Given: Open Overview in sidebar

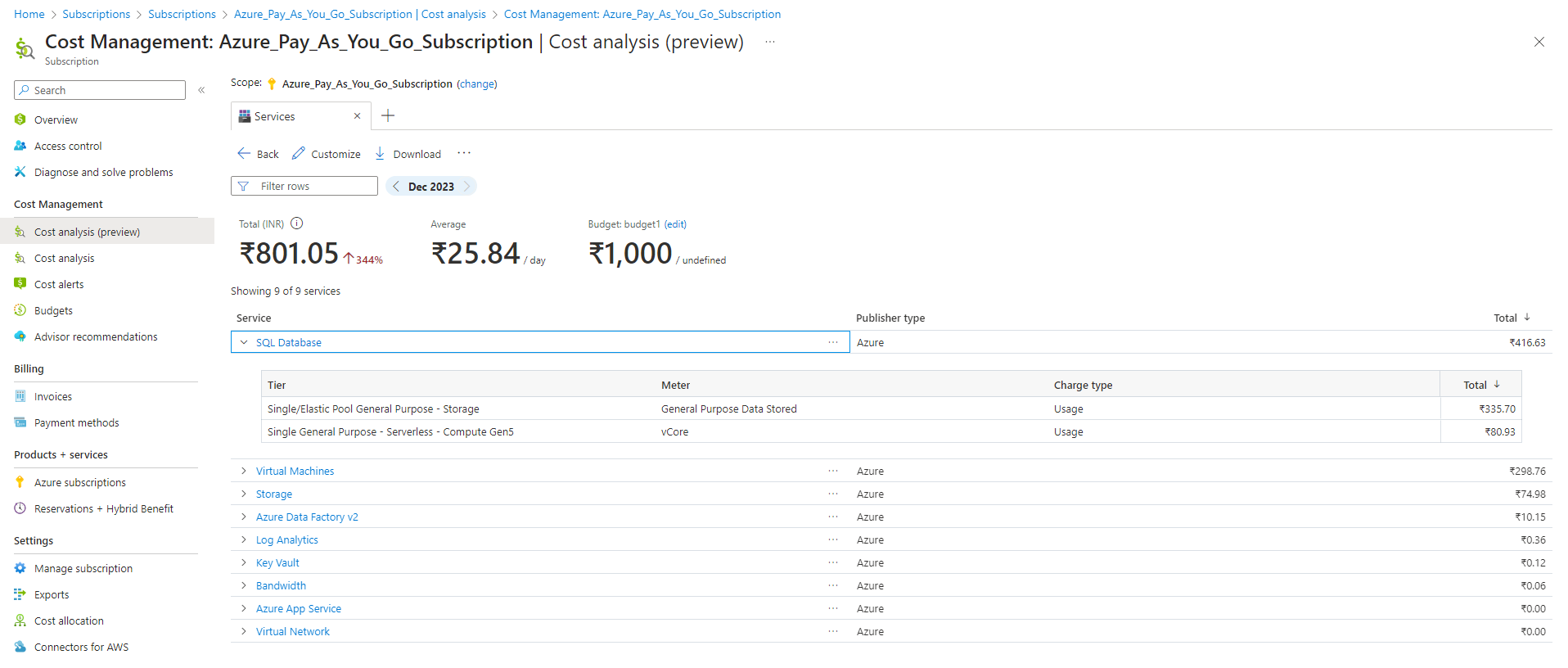Looking at the screenshot, I should (56, 120).
